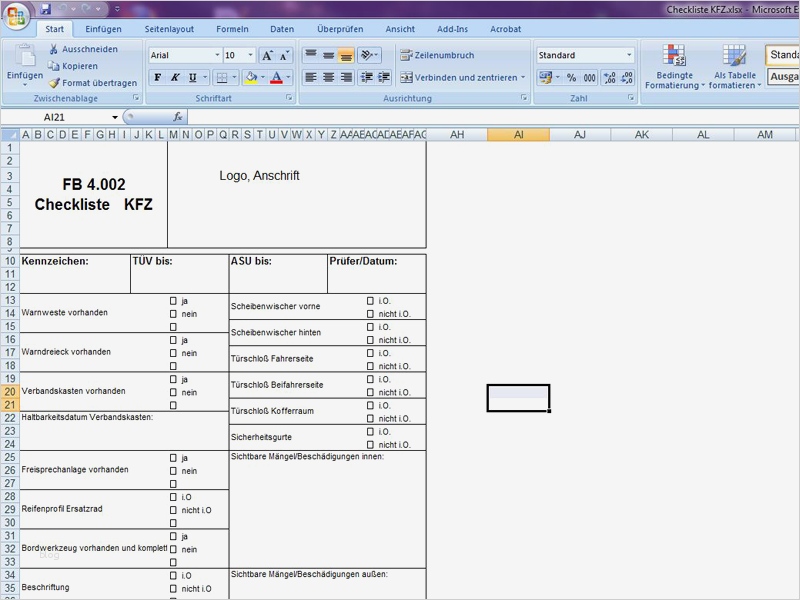Viewport: 800px width, 600px height.
Task: Open the Acrobat tab
Action: 506,29
